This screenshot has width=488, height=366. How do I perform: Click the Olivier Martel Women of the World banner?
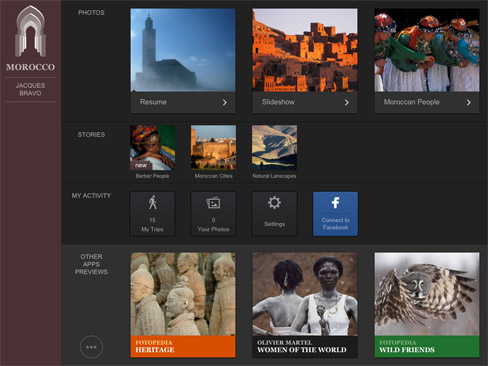[305, 347]
